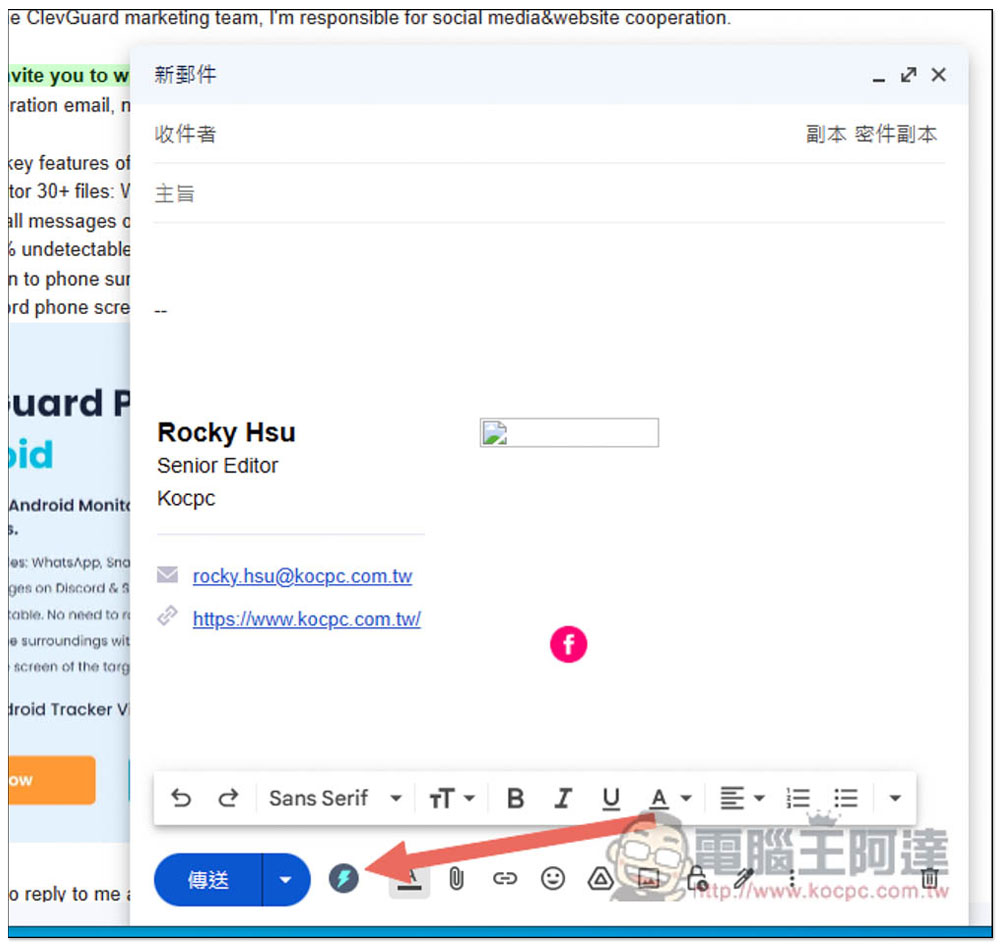The width and height of the screenshot is (1000, 948).
Task: Open the emoji picker smiley icon
Action: [552, 879]
